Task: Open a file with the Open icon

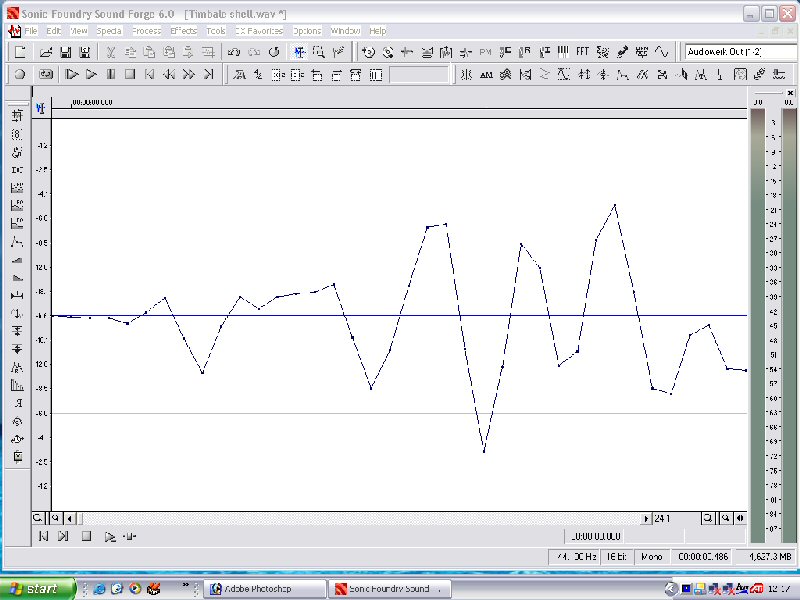Action: pos(46,52)
